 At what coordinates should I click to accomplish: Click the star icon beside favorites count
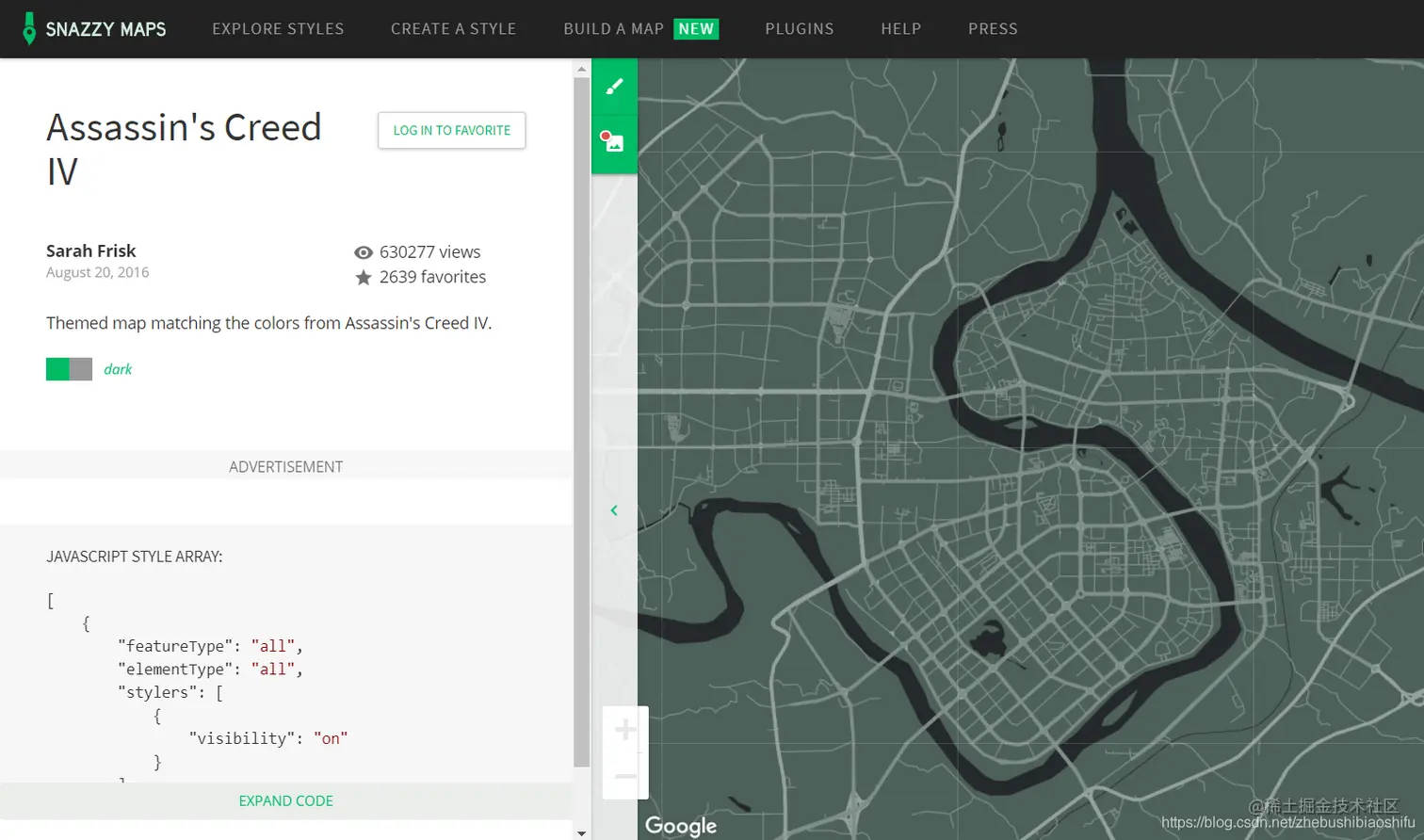click(364, 277)
